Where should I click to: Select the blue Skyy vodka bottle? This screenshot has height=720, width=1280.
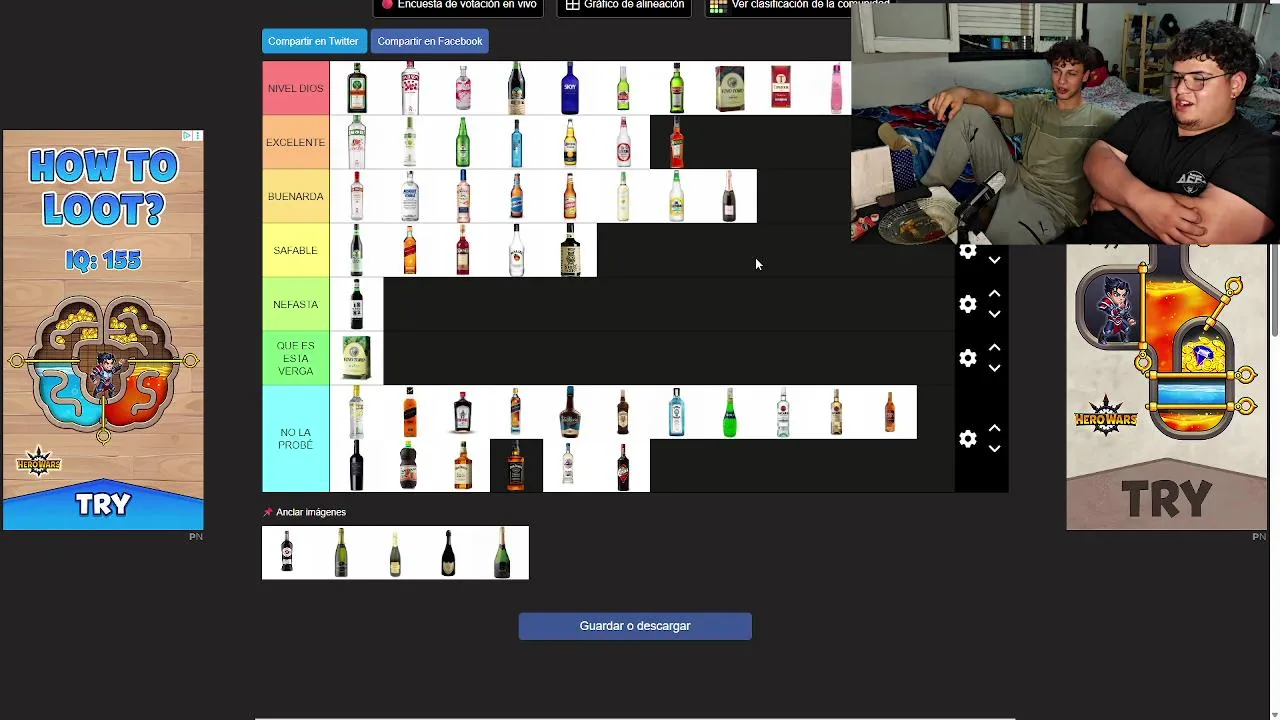(570, 88)
